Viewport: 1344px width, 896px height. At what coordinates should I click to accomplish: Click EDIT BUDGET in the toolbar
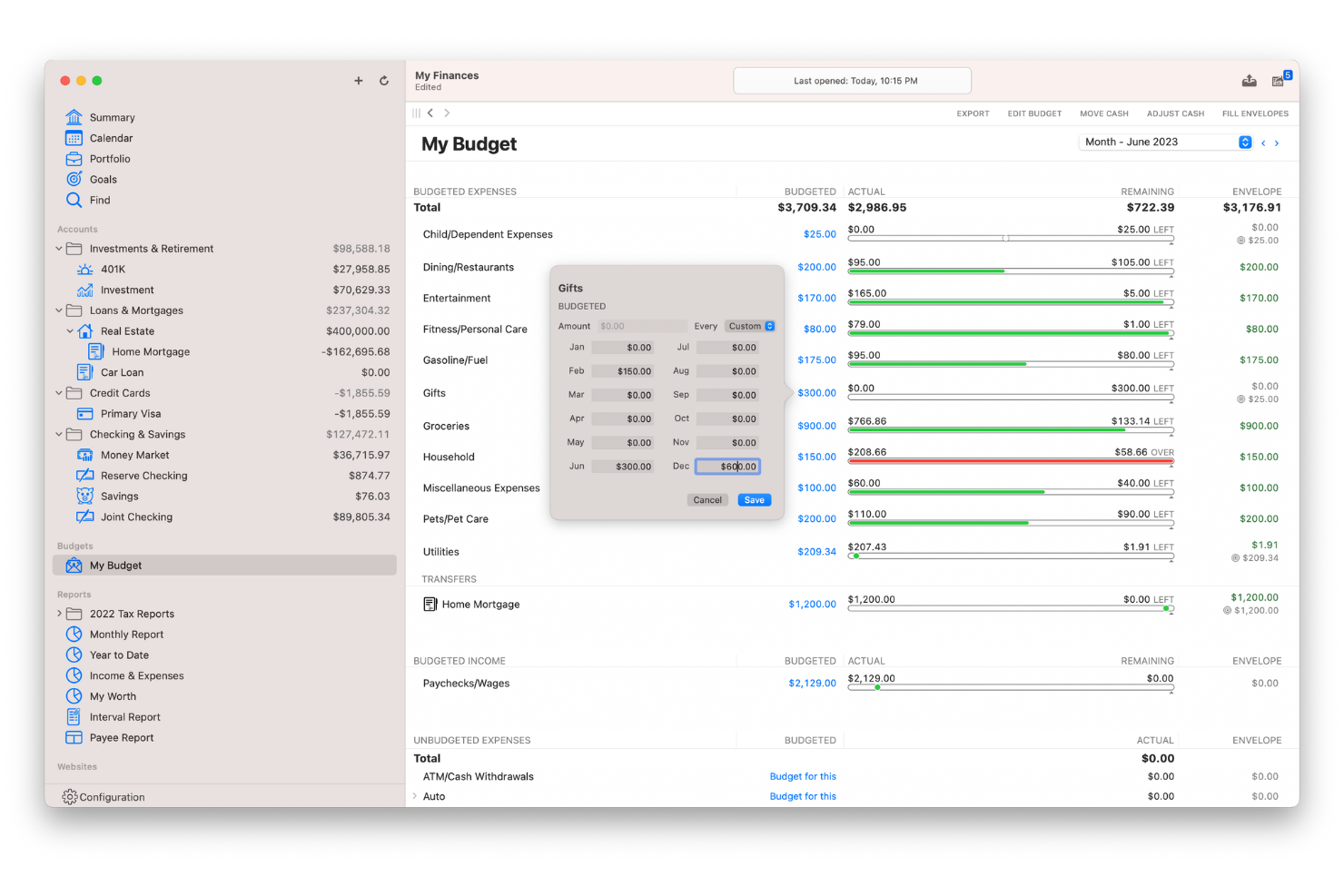click(x=1034, y=113)
